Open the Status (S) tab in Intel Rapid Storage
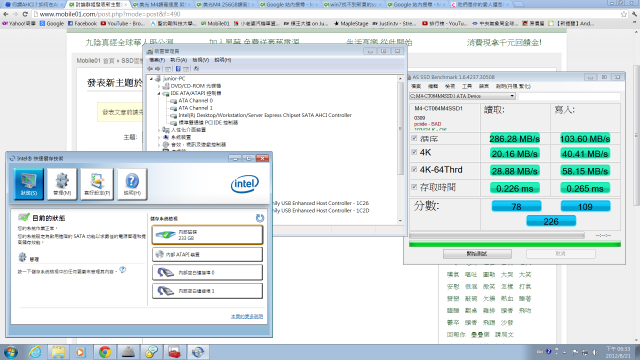This screenshot has height=360, width=640. (x=29, y=184)
